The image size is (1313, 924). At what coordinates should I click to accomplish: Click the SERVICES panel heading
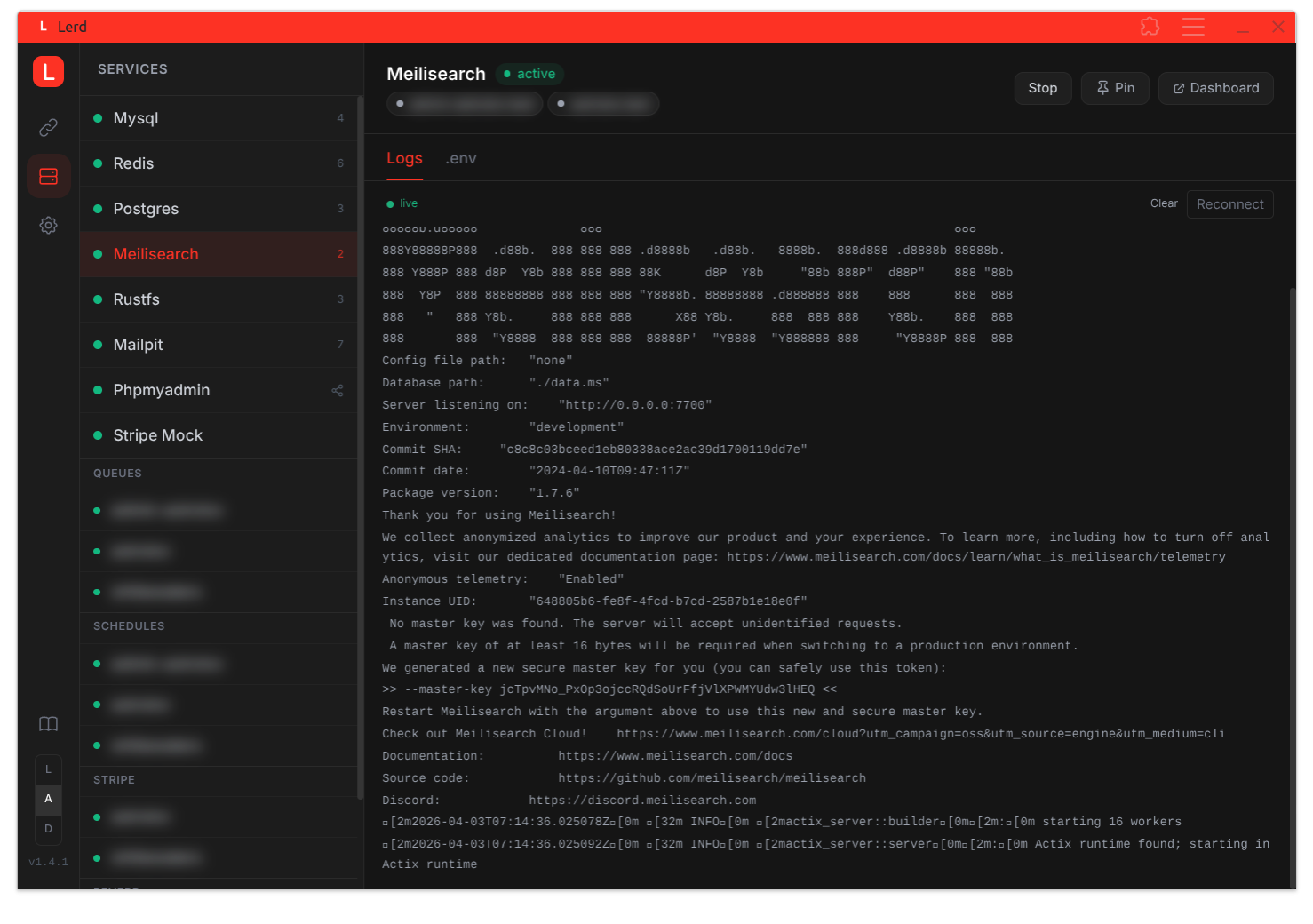132,69
